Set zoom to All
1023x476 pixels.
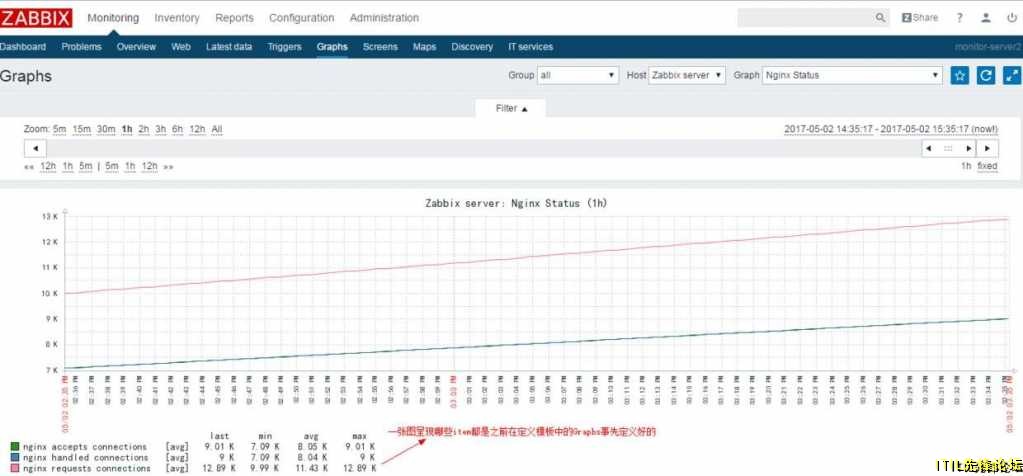click(x=217, y=129)
